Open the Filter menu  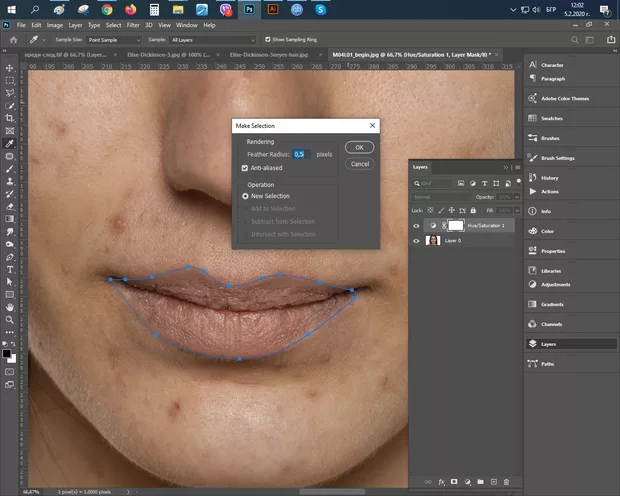(133, 24)
